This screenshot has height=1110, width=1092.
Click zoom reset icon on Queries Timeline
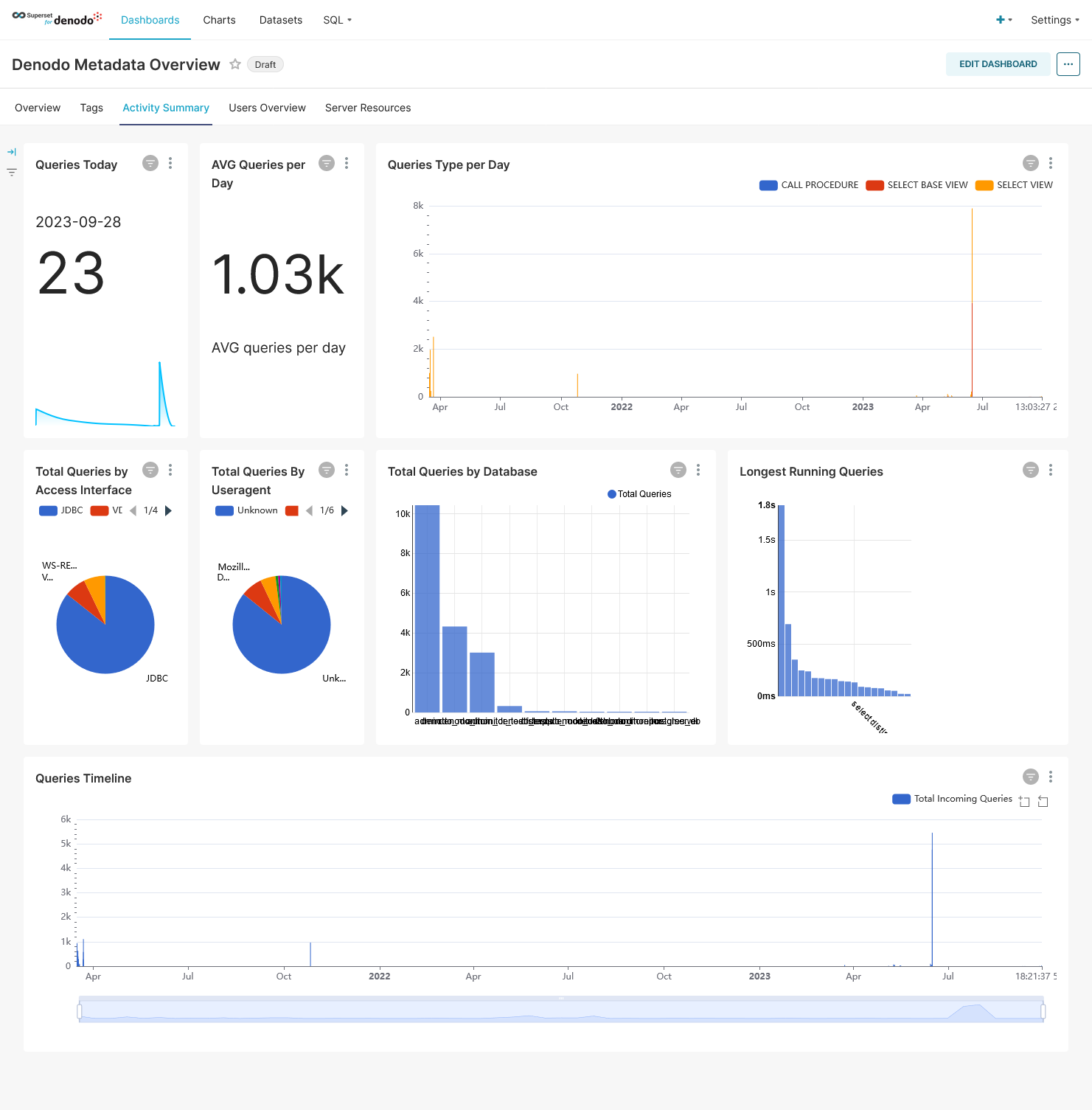pyautogui.click(x=1043, y=801)
